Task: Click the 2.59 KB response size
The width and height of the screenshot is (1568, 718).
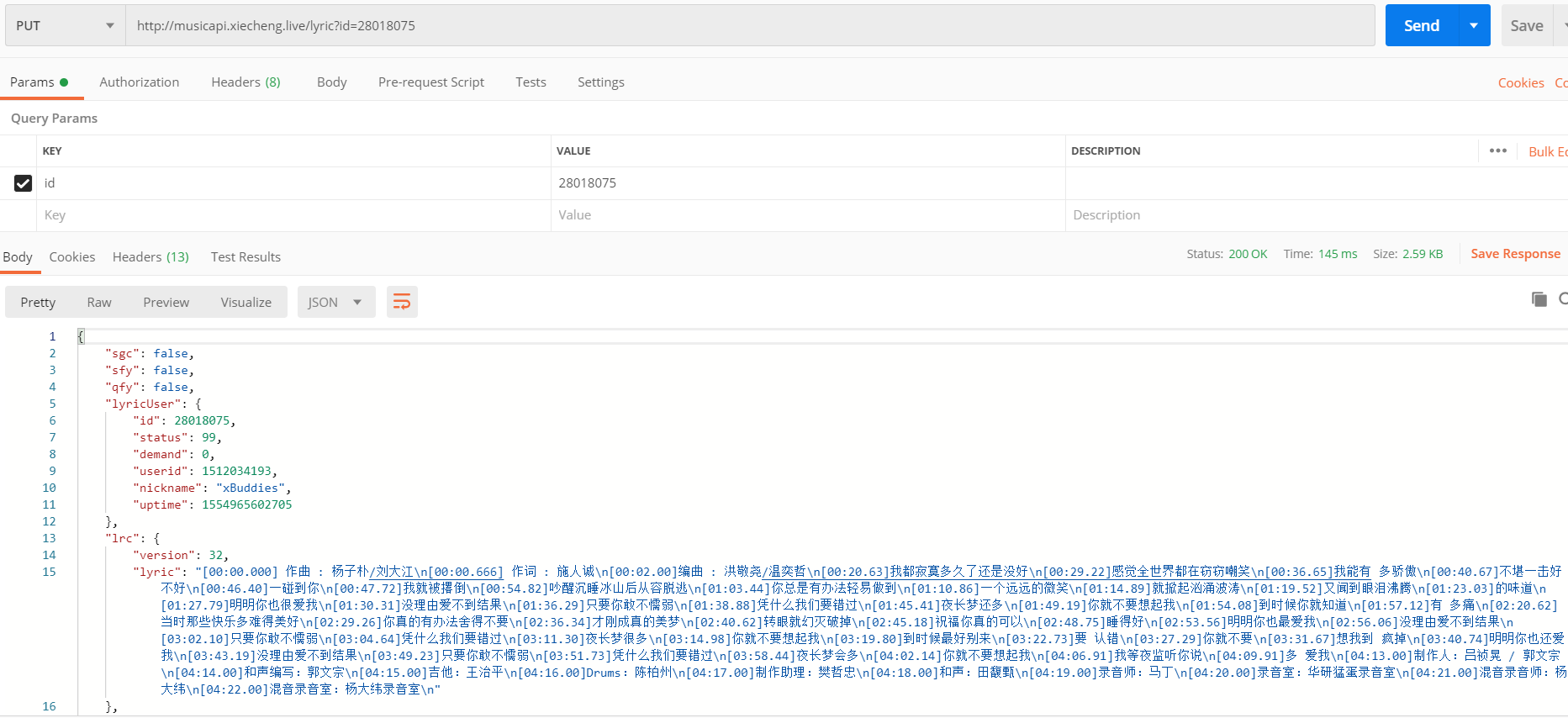Action: tap(1423, 254)
